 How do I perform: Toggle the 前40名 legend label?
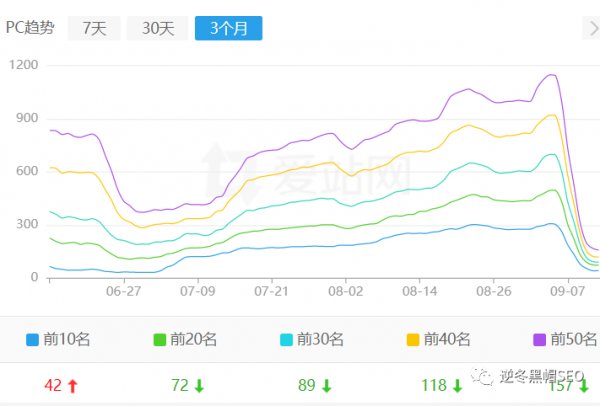tap(445, 340)
